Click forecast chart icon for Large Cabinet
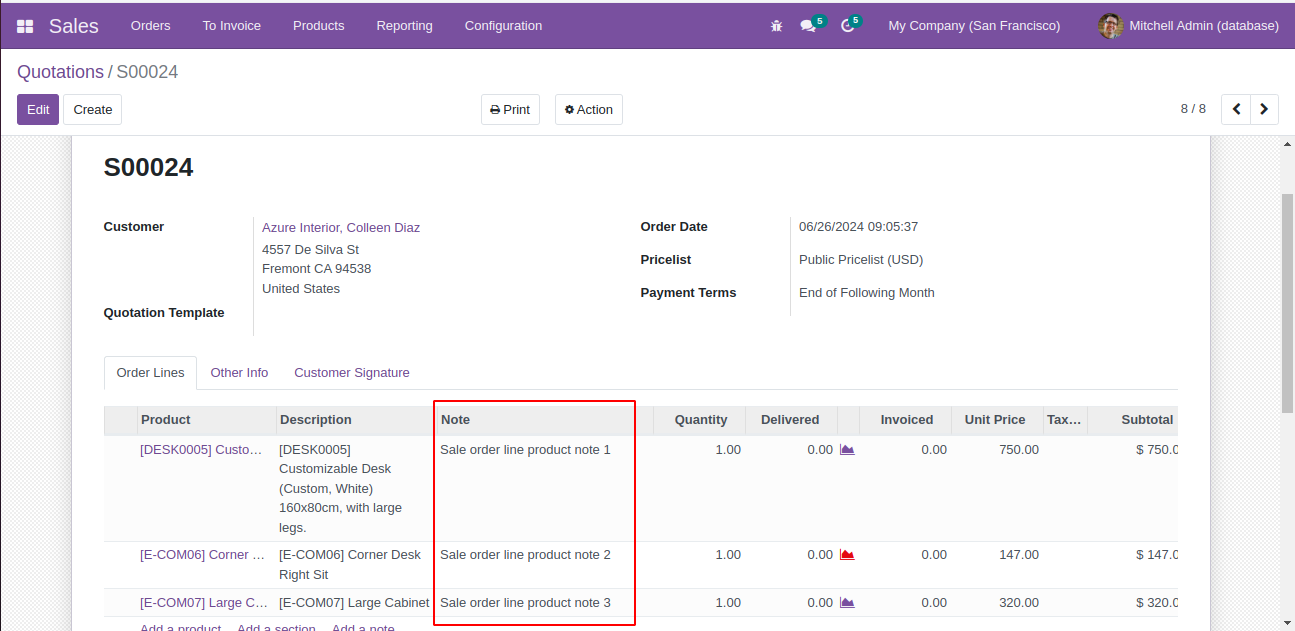The image size is (1295, 631). (x=847, y=603)
